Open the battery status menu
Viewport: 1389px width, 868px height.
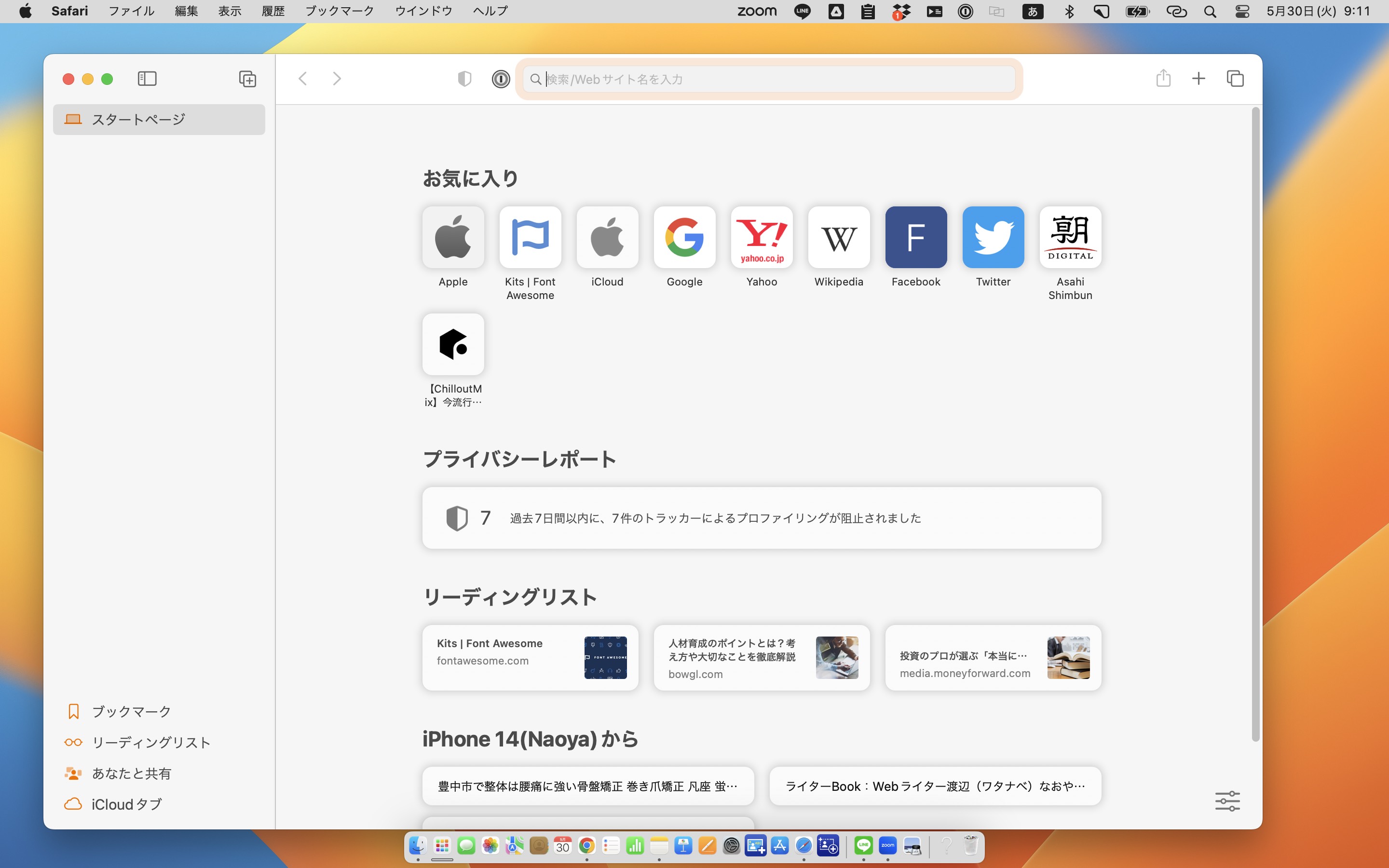[1137, 11]
